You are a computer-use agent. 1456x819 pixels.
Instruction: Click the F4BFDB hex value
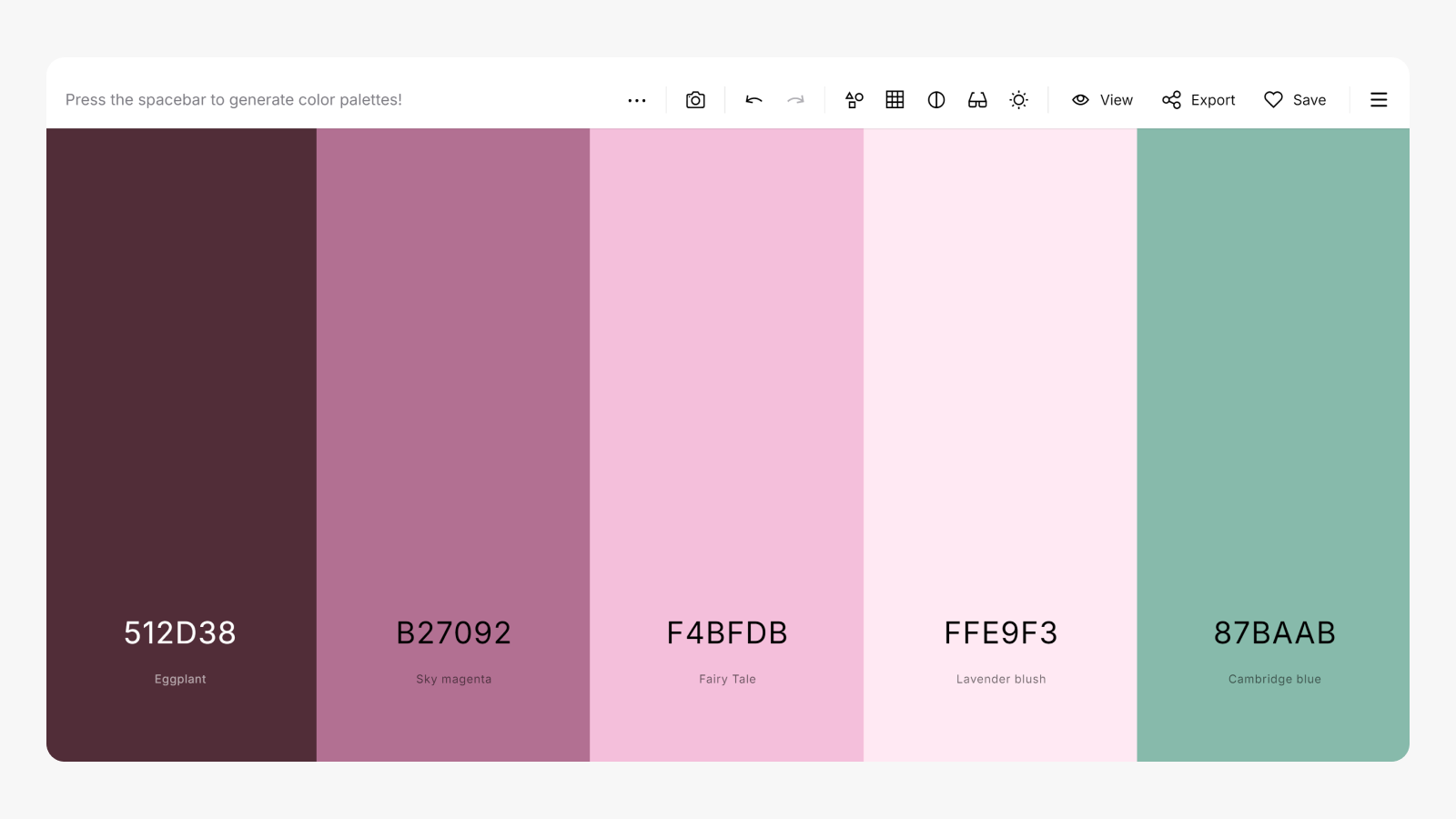coord(727,633)
